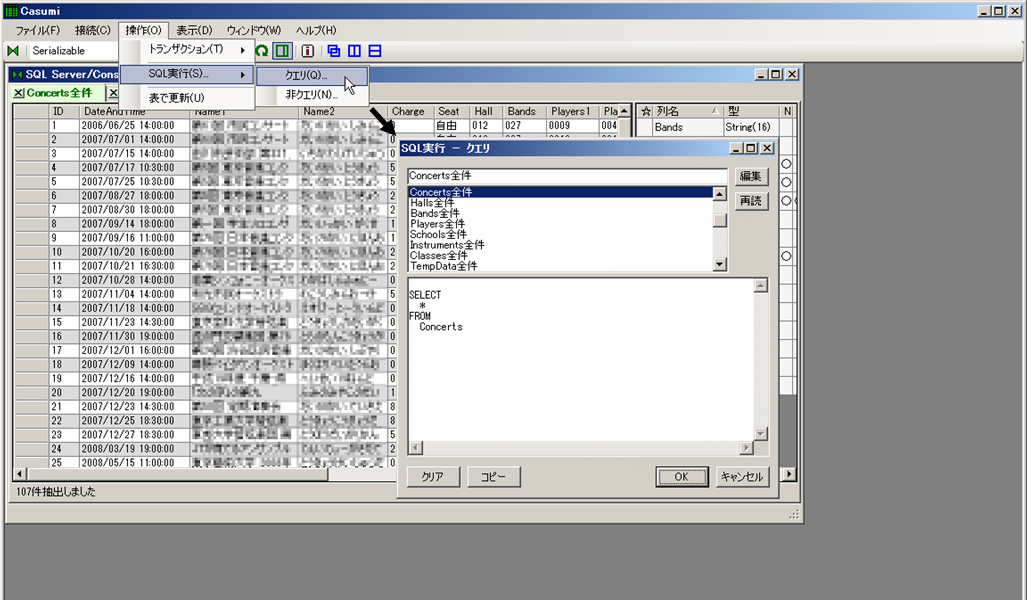Select Players全件 in the query list

pyautogui.click(x=434, y=224)
